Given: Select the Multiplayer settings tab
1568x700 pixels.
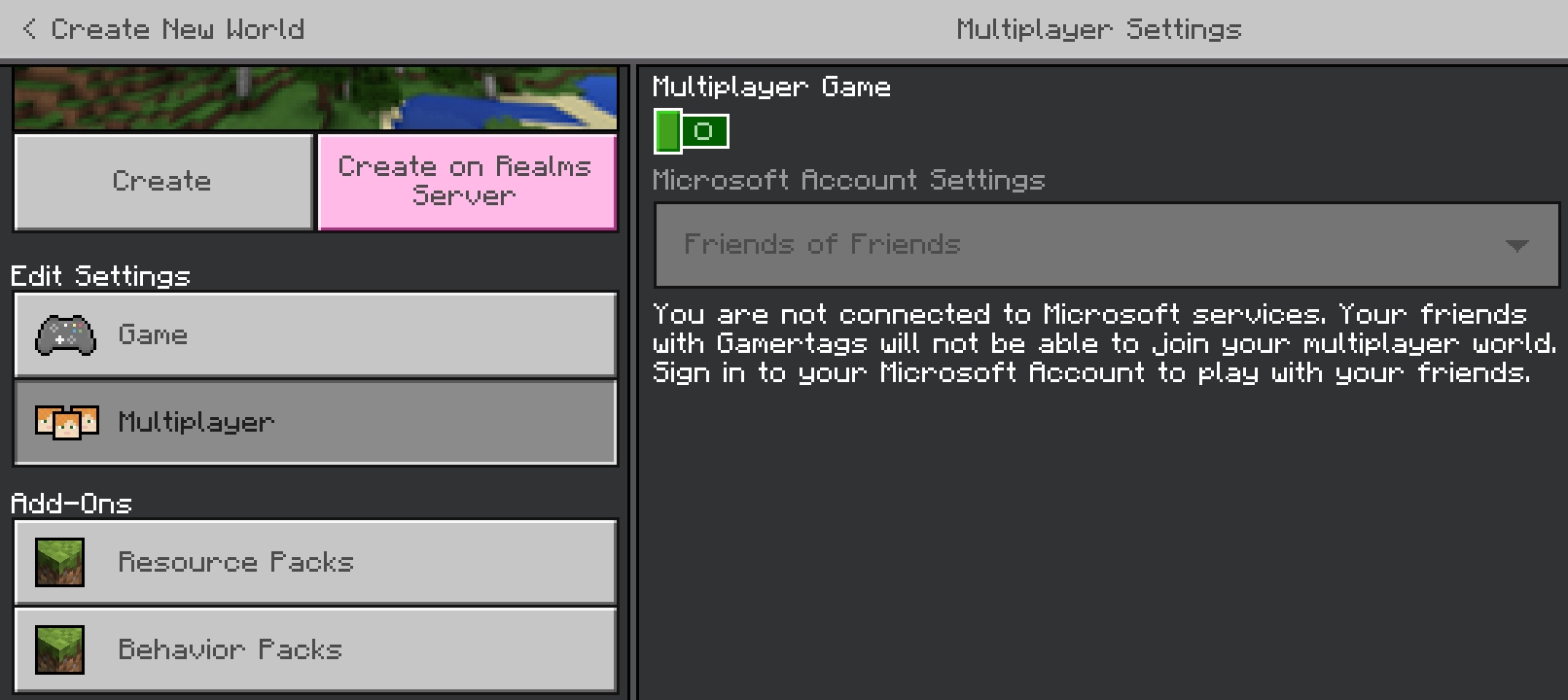Looking at the screenshot, I should (315, 423).
